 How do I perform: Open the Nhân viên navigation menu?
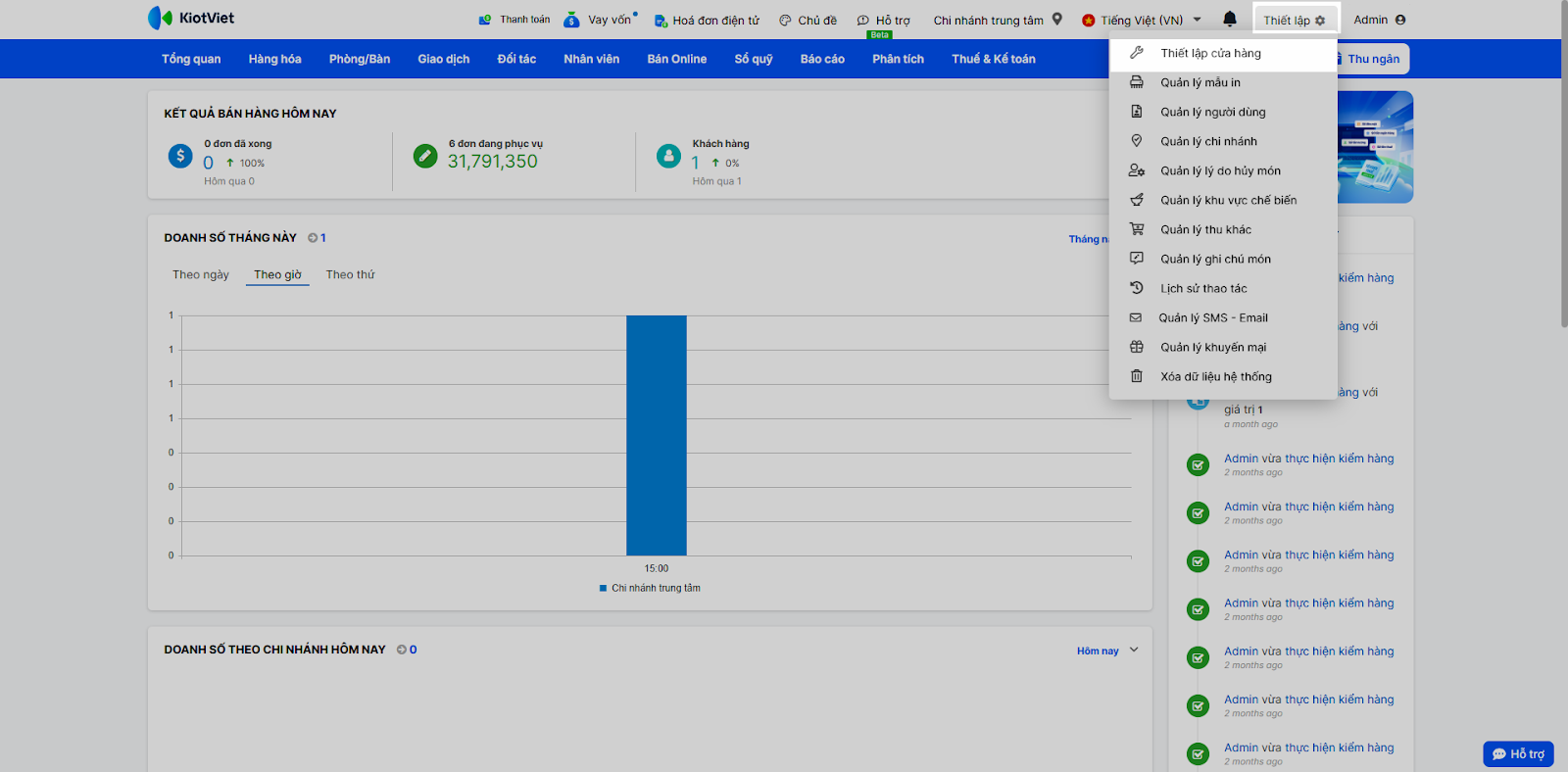[592, 59]
